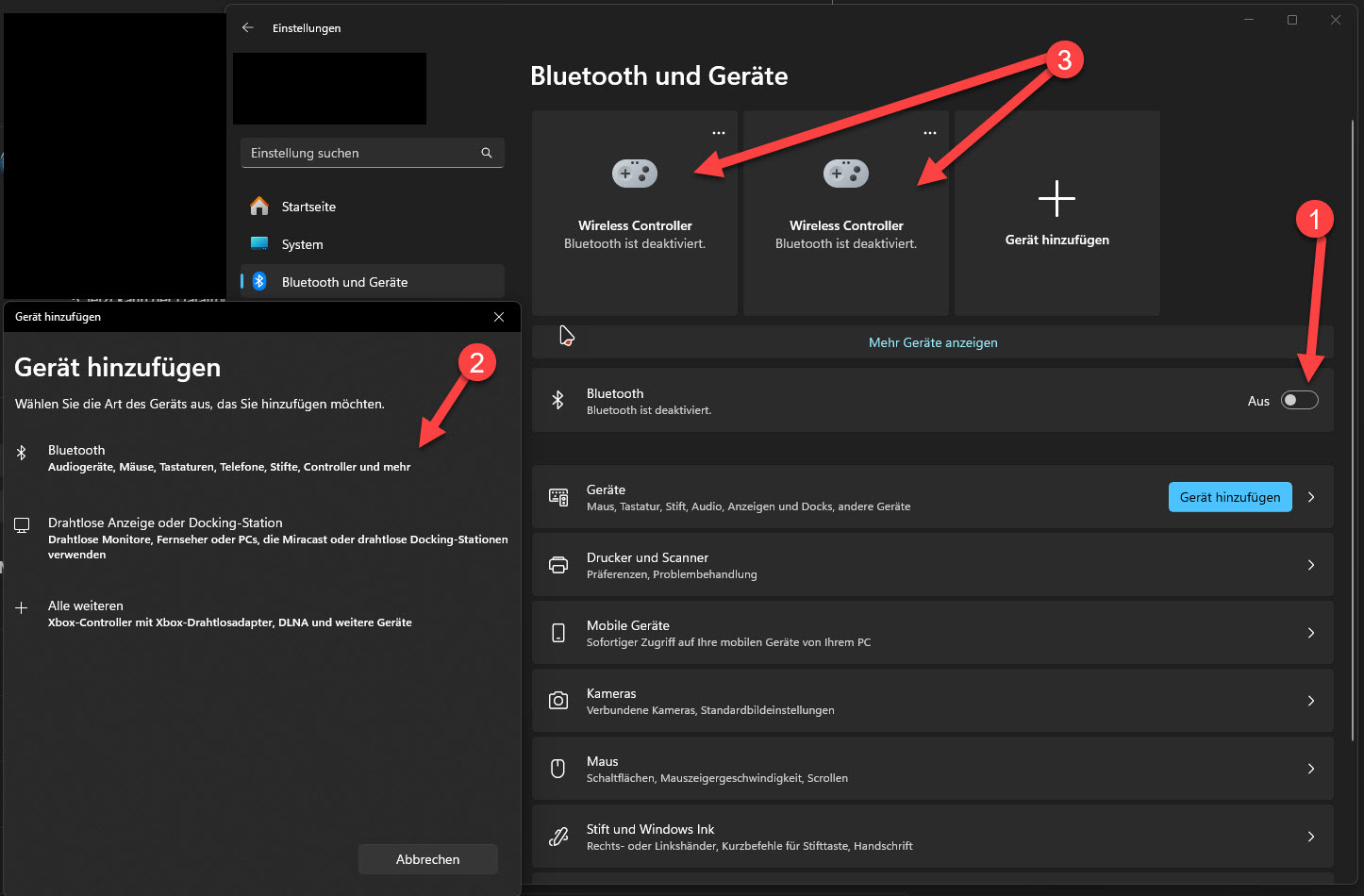Click the Stift und Windows Ink pen icon

pos(558,837)
